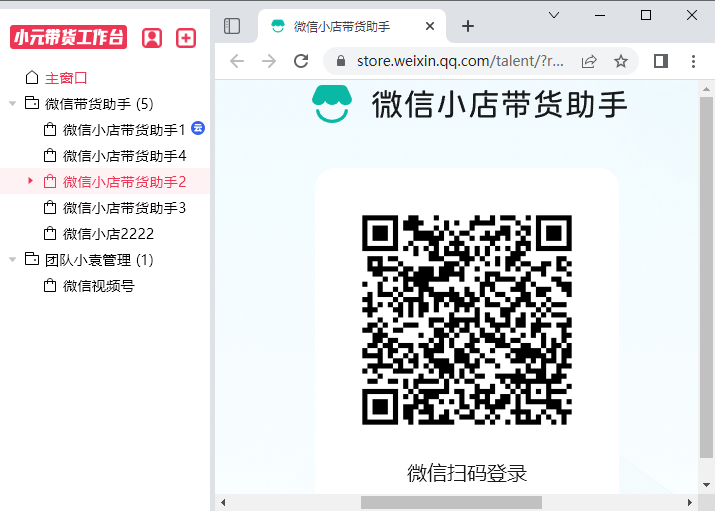Toggle the browser sidebar panel icon
The image size is (715, 511).
(x=232, y=26)
